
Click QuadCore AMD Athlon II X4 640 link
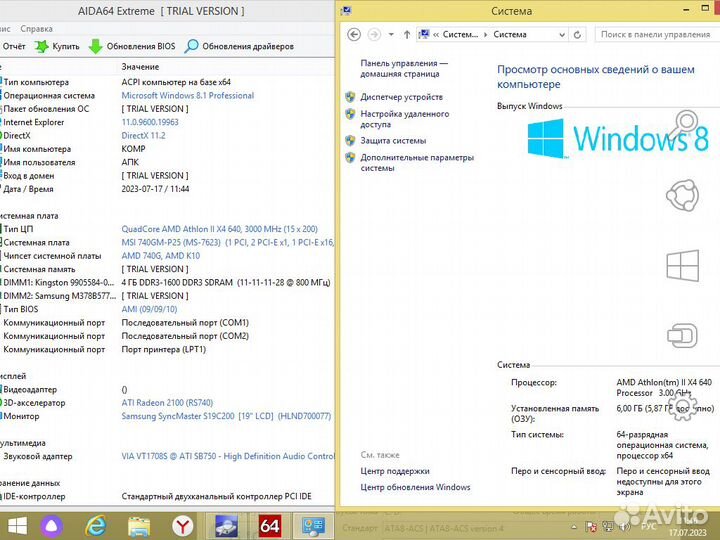(x=219, y=229)
